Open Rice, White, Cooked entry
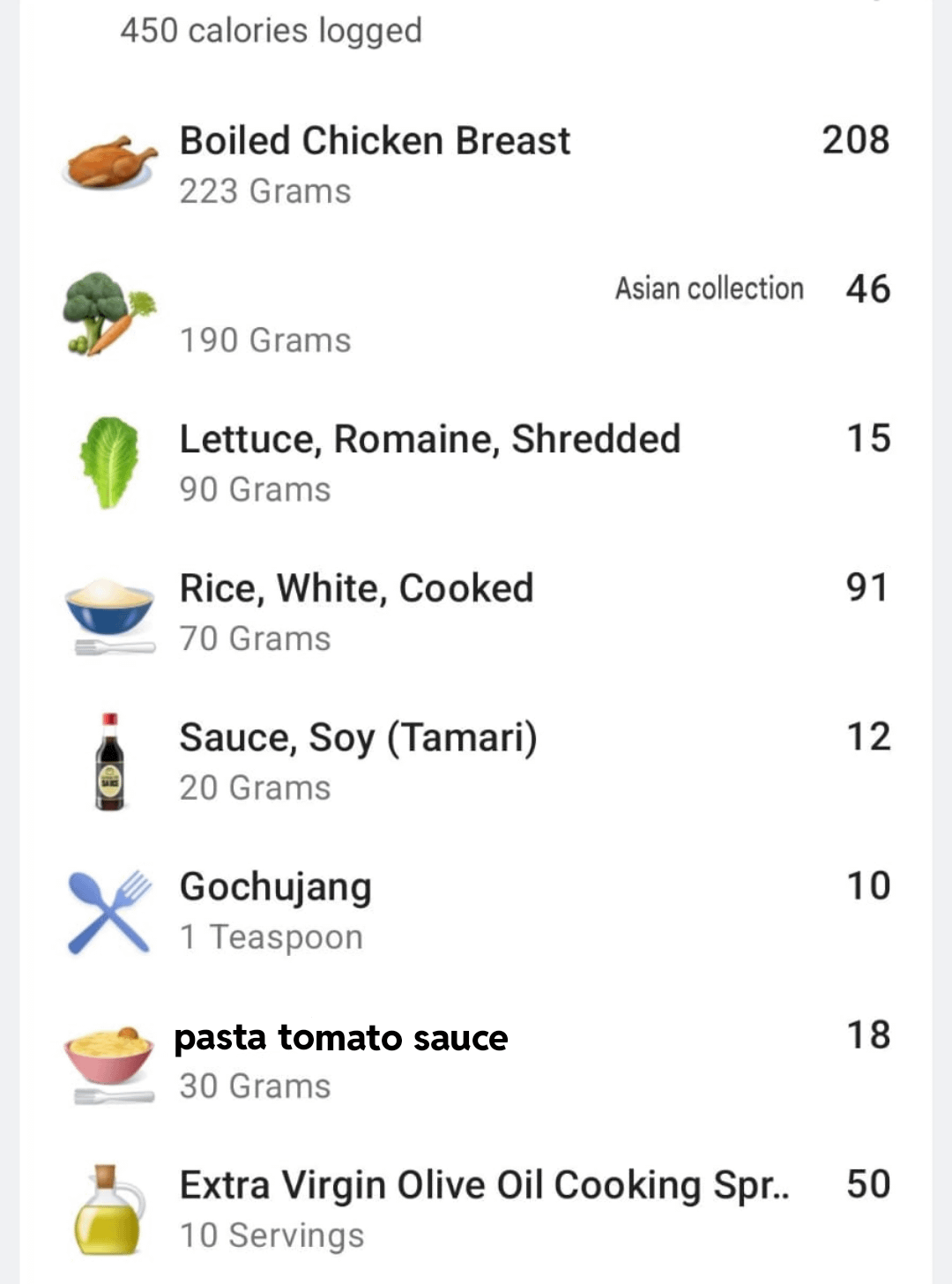This screenshot has height=1284, width=952. point(356,588)
